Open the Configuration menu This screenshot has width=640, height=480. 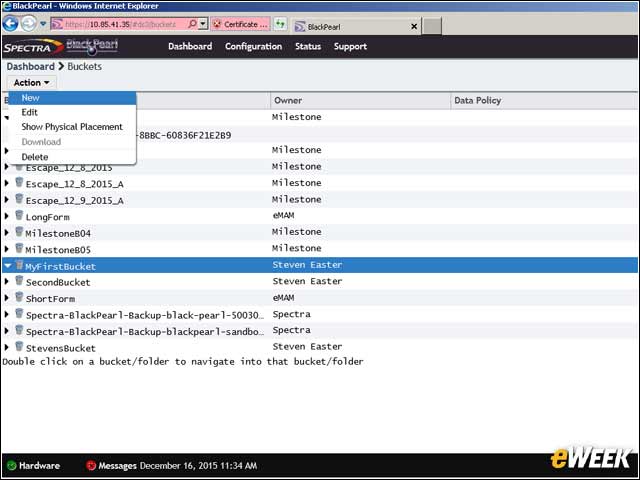pos(253,47)
